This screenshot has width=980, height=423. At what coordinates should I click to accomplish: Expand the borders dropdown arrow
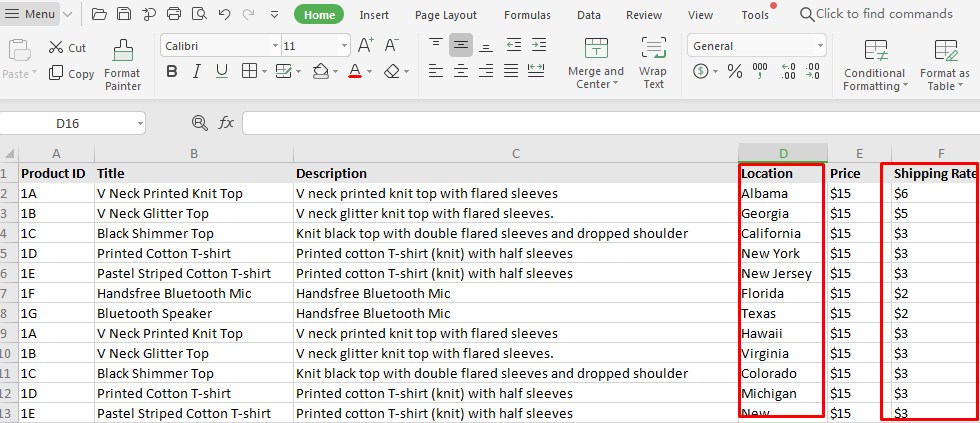coord(264,72)
